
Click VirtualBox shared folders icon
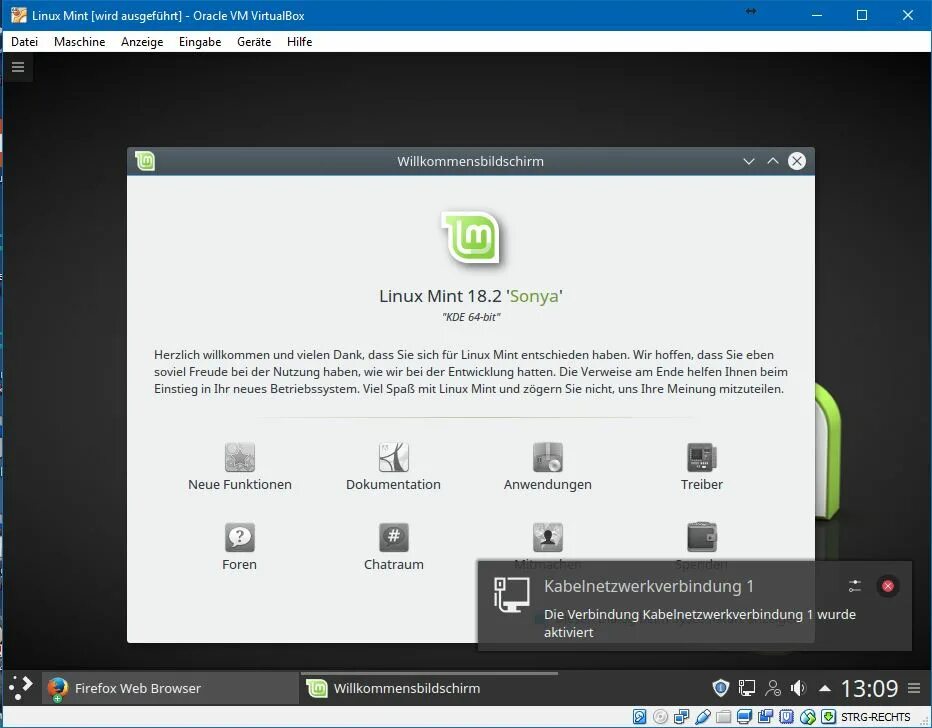[723, 717]
